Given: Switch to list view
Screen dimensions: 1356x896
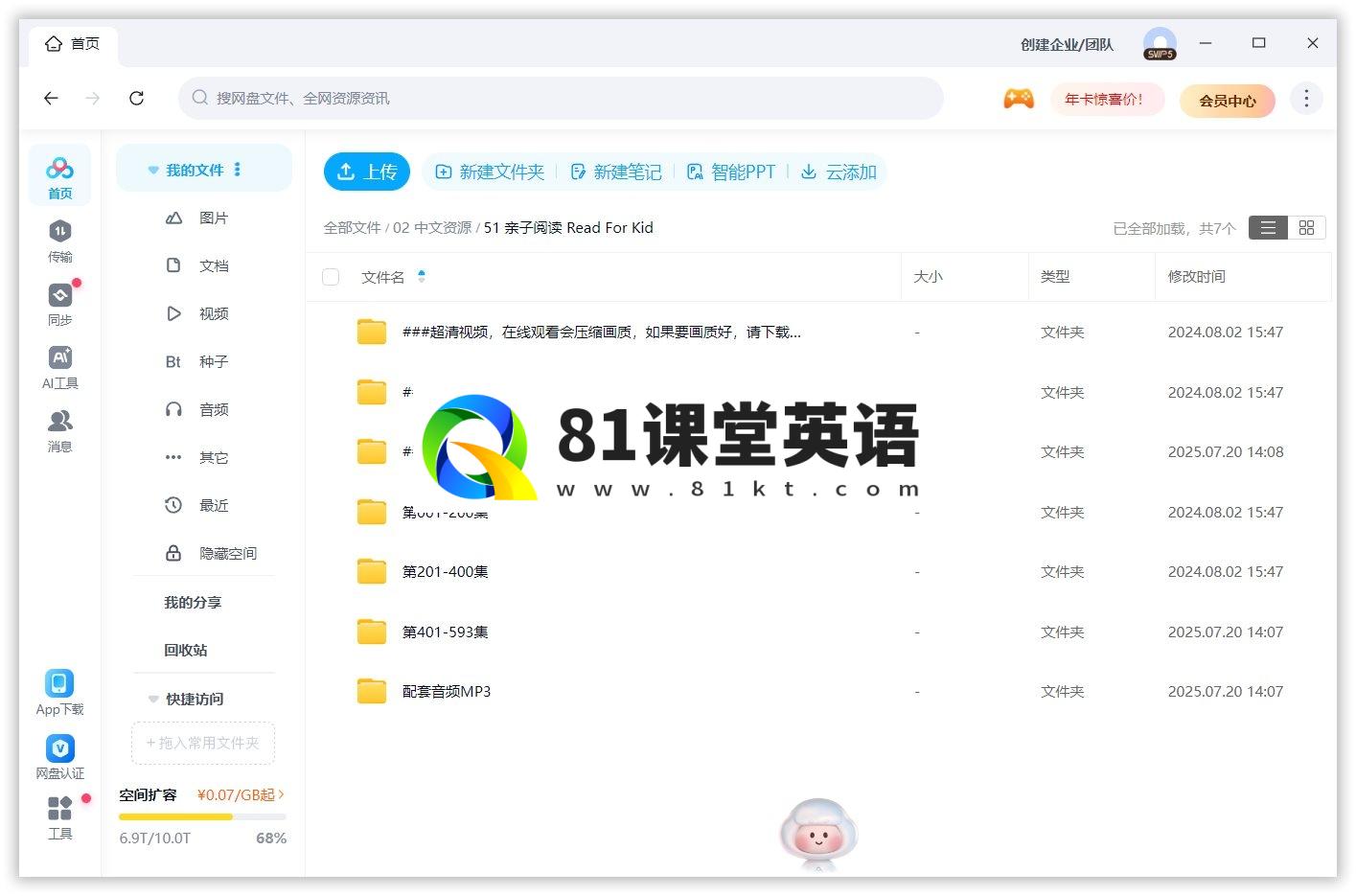Looking at the screenshot, I should pyautogui.click(x=1268, y=227).
